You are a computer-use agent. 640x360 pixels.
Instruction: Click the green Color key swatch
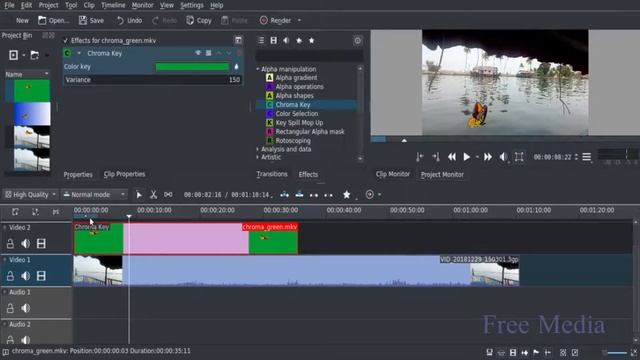tap(192, 67)
